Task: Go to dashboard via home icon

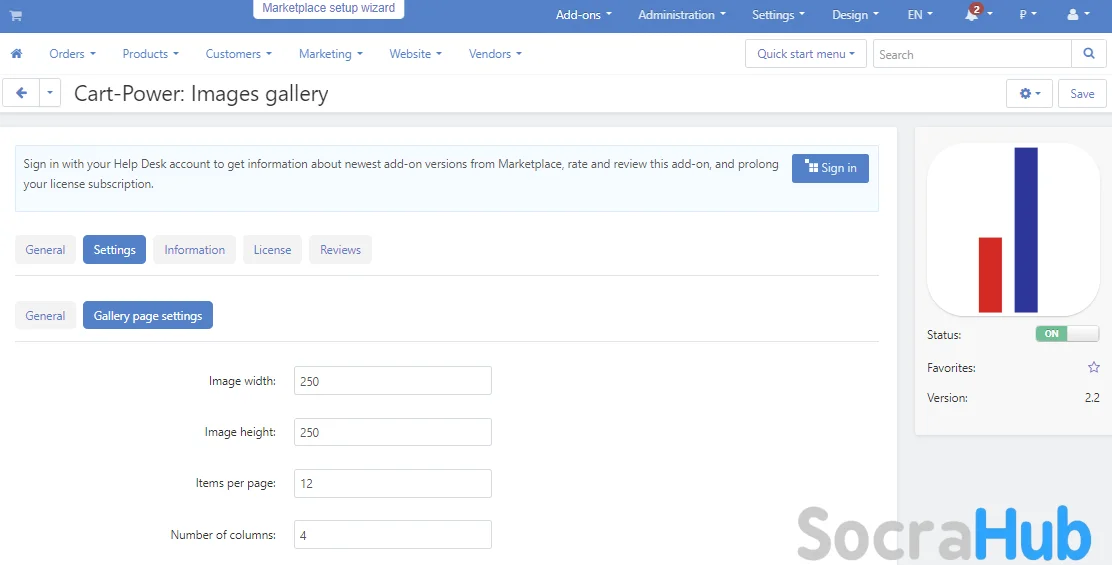Action: [x=16, y=54]
